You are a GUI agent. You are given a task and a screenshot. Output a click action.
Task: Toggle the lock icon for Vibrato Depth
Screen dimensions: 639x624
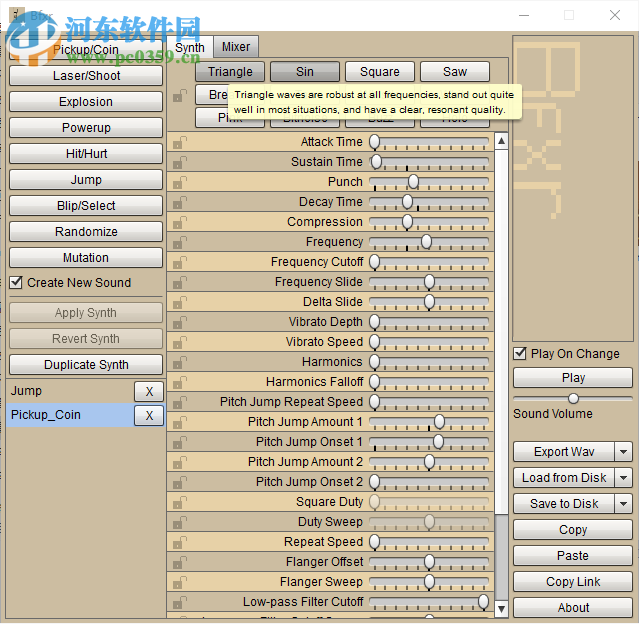tap(179, 322)
